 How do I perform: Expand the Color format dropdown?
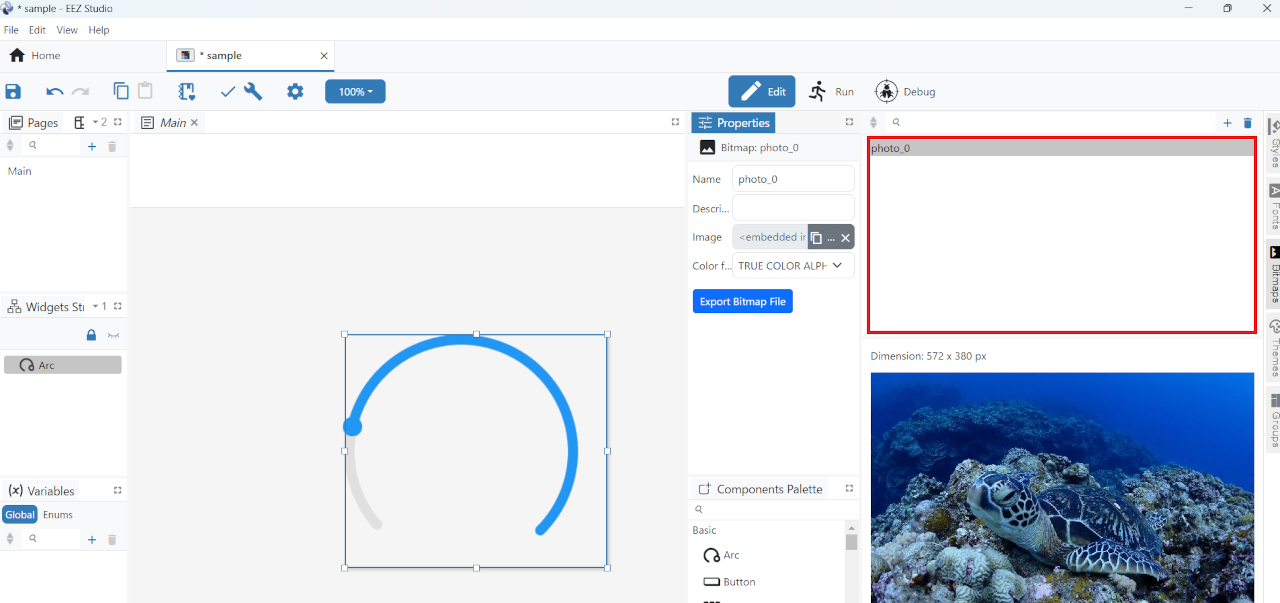[836, 266]
